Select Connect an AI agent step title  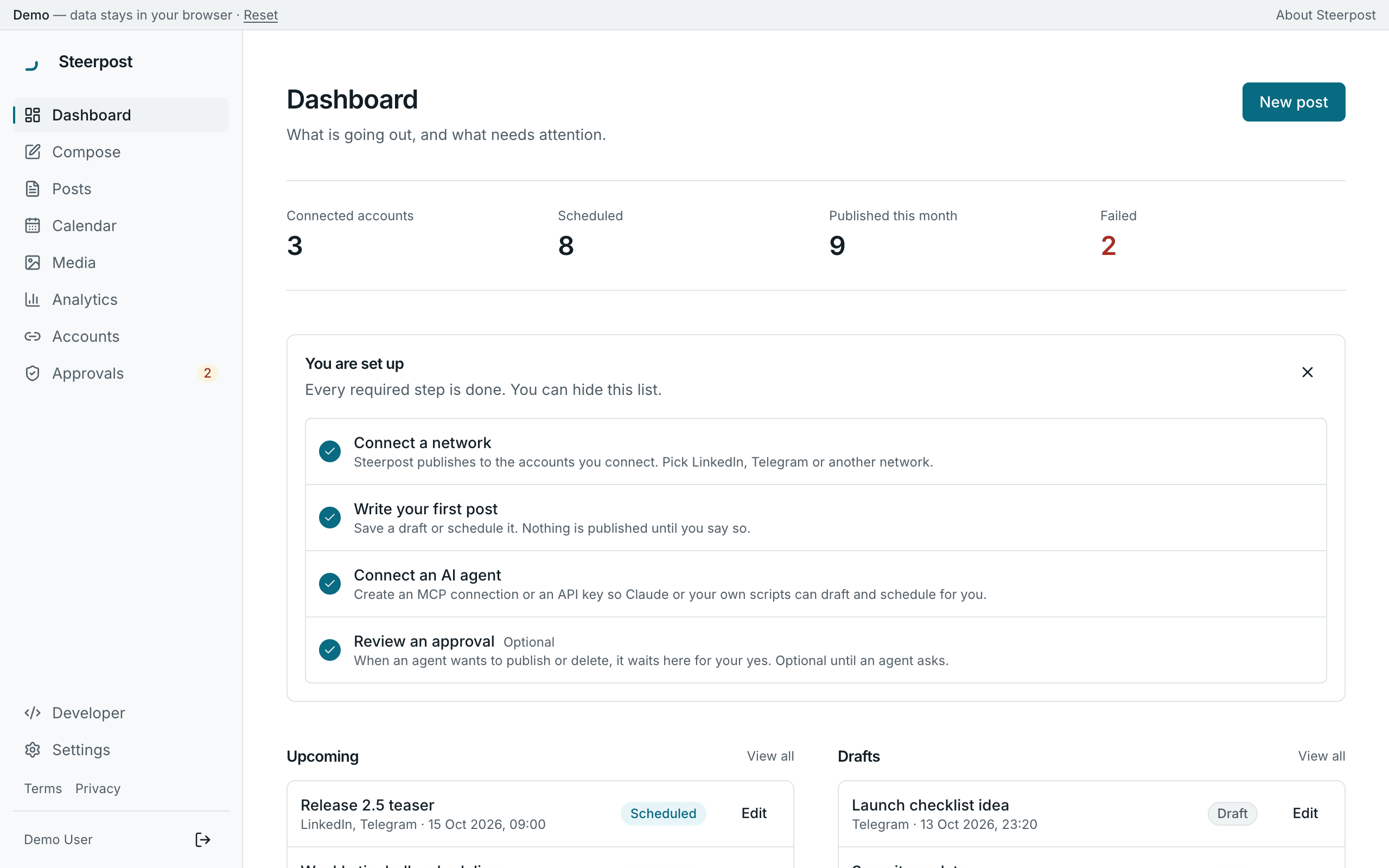[x=427, y=575]
